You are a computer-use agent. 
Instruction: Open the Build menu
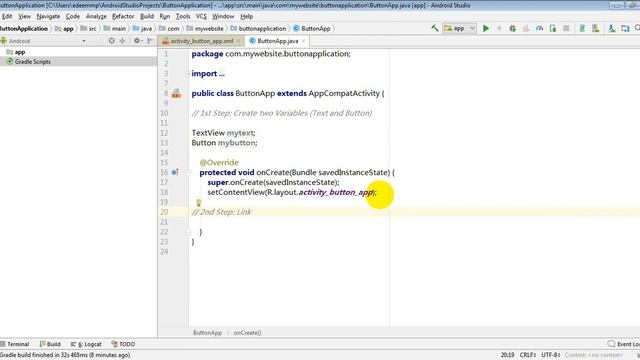pos(147,16)
